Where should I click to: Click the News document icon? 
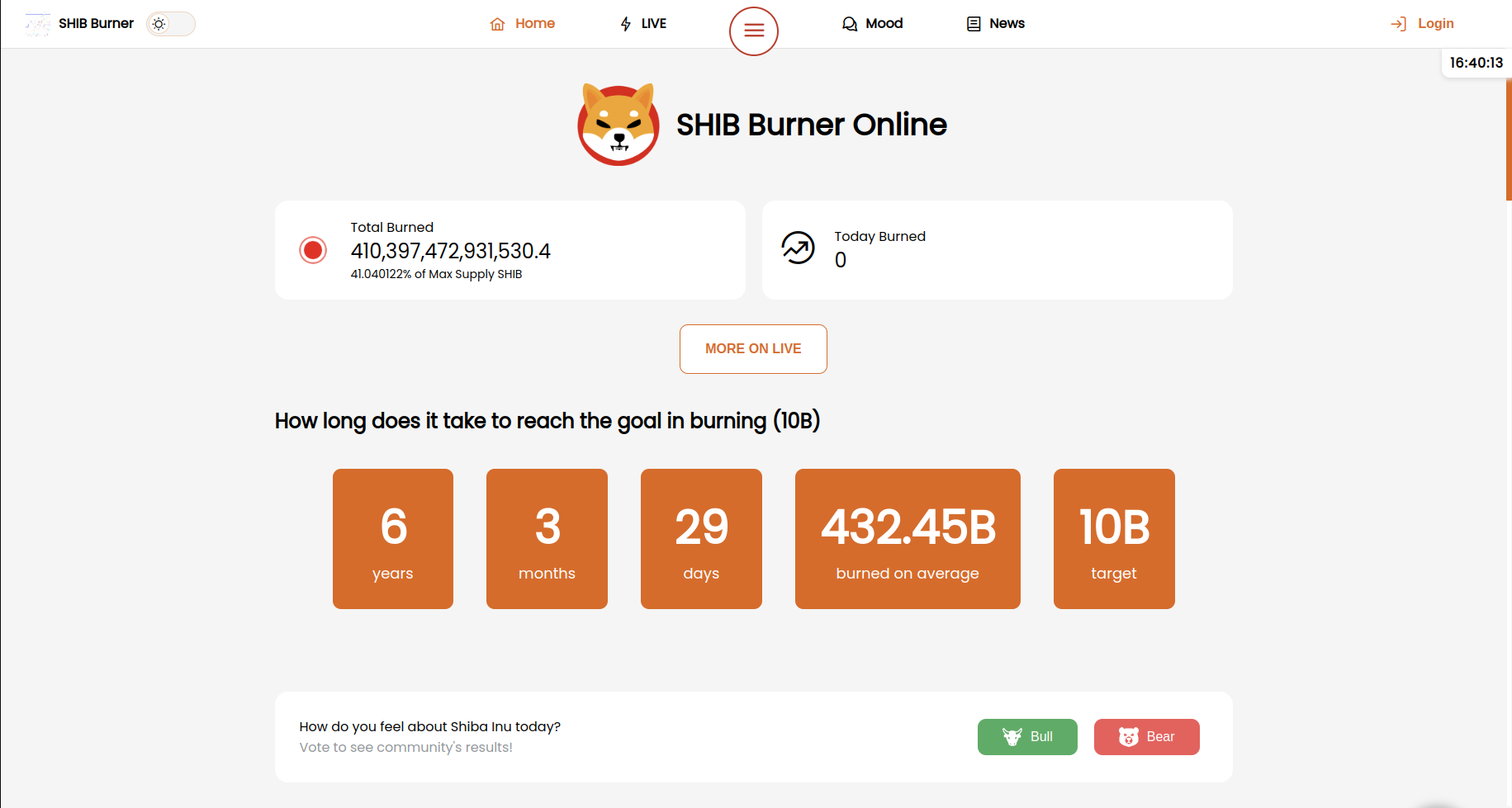click(974, 24)
